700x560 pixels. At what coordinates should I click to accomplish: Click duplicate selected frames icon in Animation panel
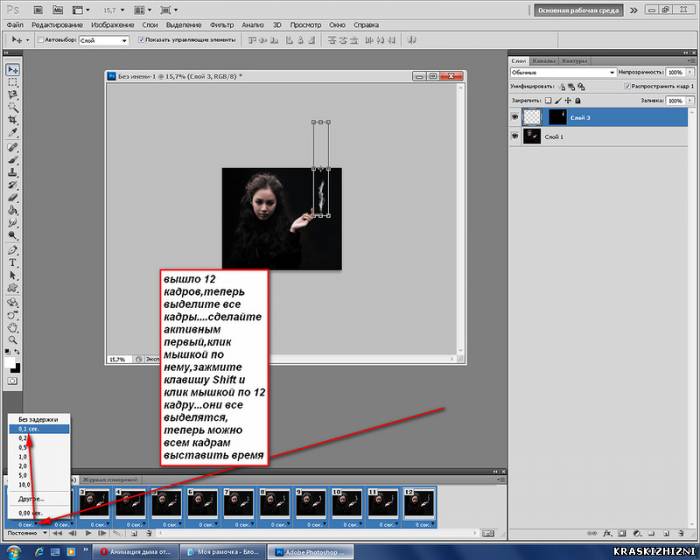(133, 533)
